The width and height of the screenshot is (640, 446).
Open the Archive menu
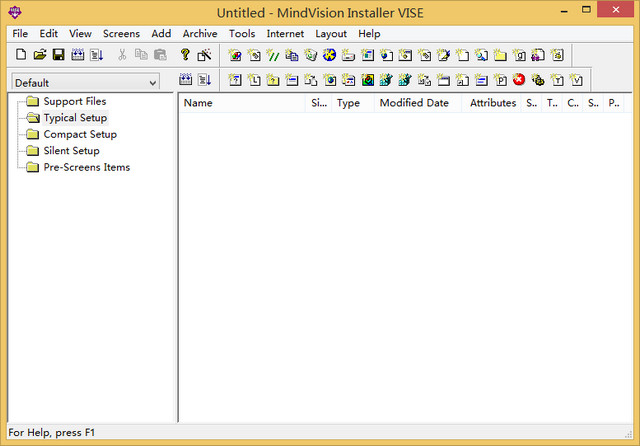point(199,34)
